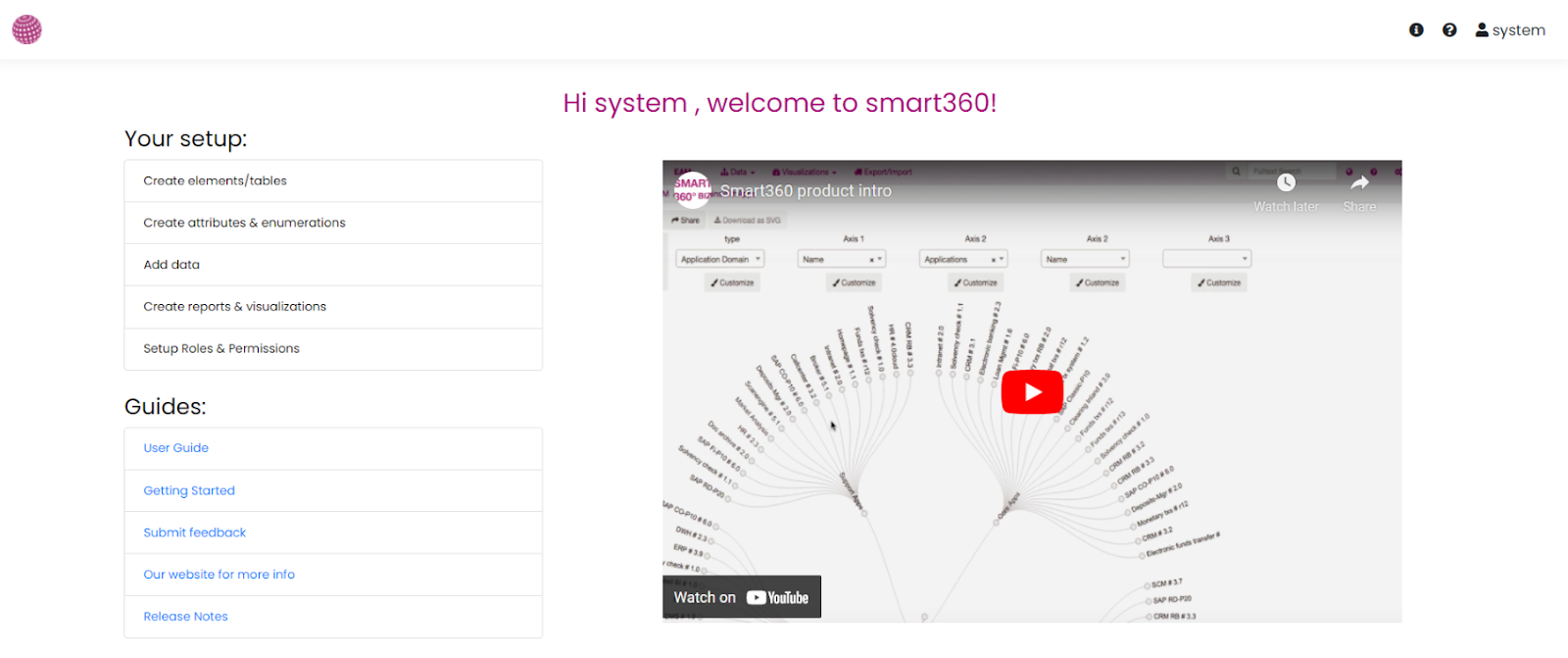
Task: Select Create reports & visualizations step
Action: (333, 307)
